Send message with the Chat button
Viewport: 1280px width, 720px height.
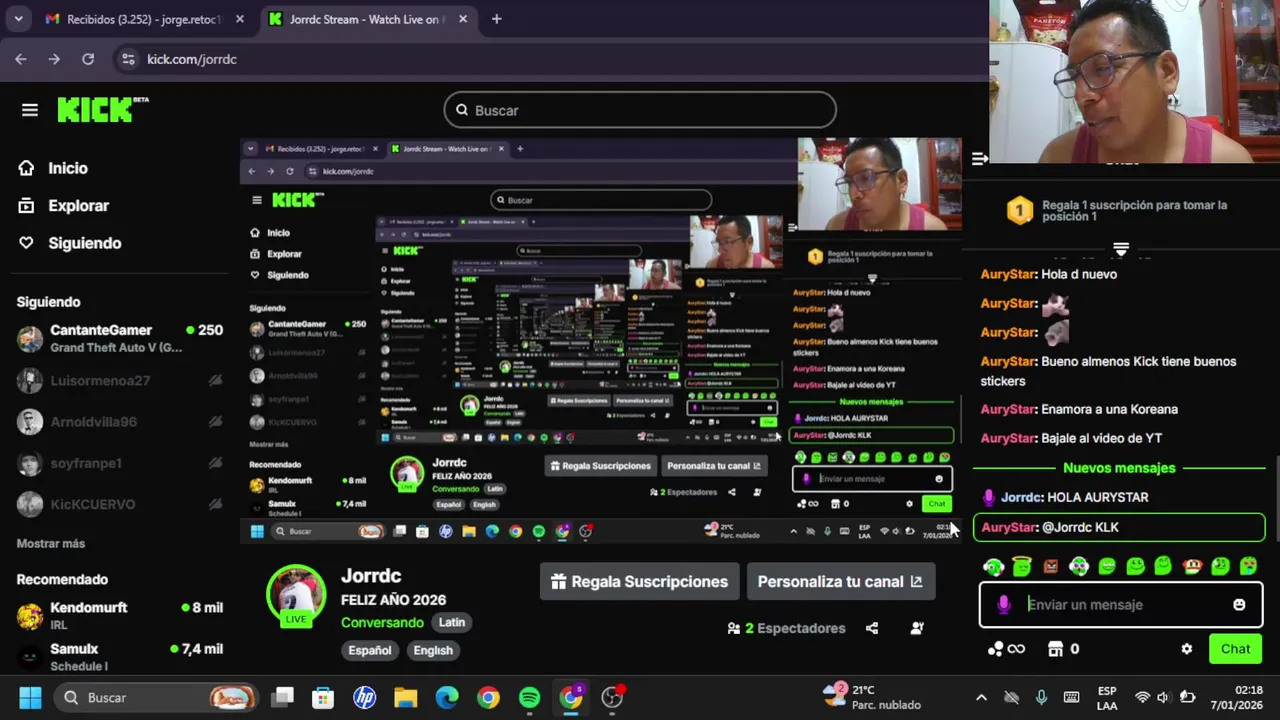coord(1235,649)
